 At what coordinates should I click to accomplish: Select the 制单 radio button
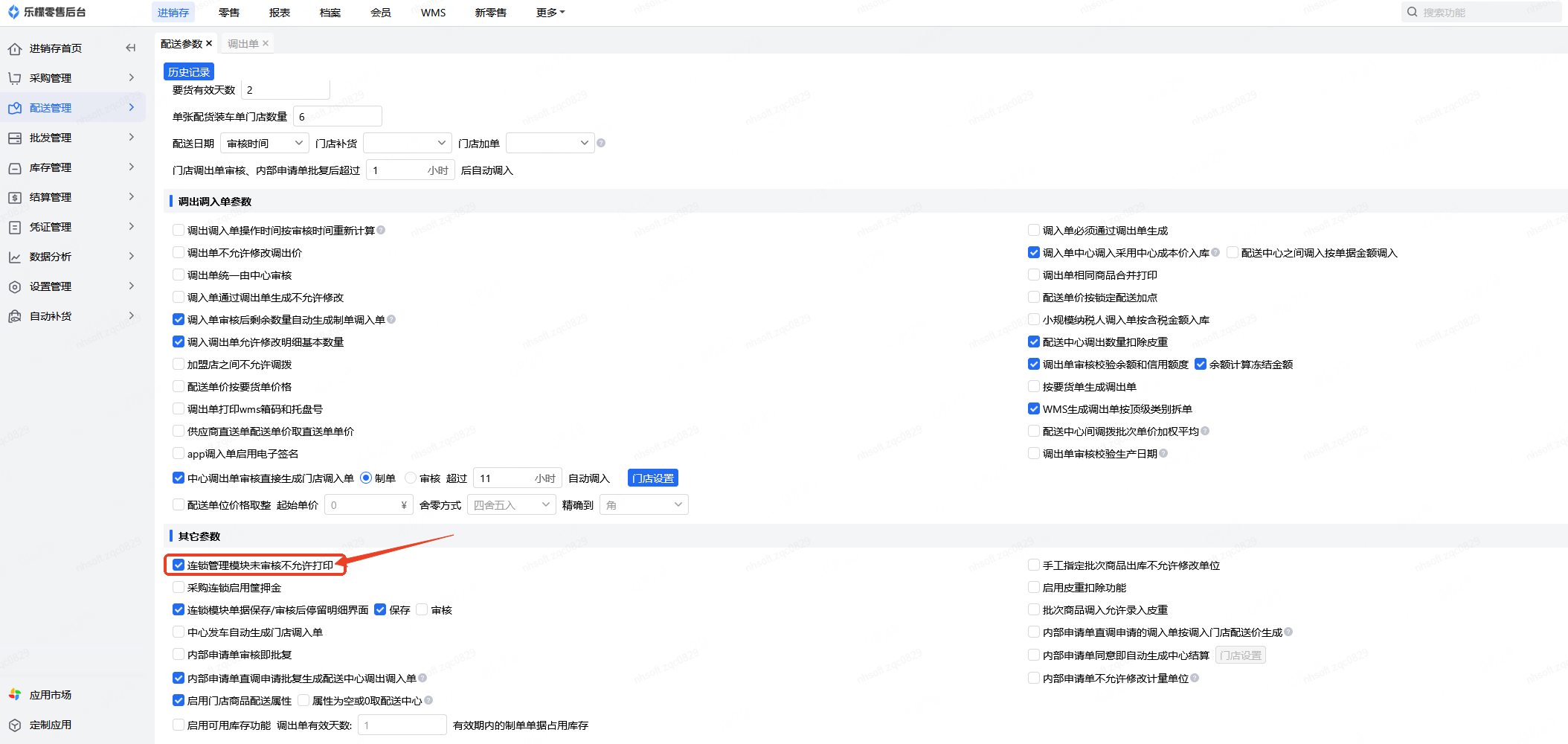[x=366, y=478]
